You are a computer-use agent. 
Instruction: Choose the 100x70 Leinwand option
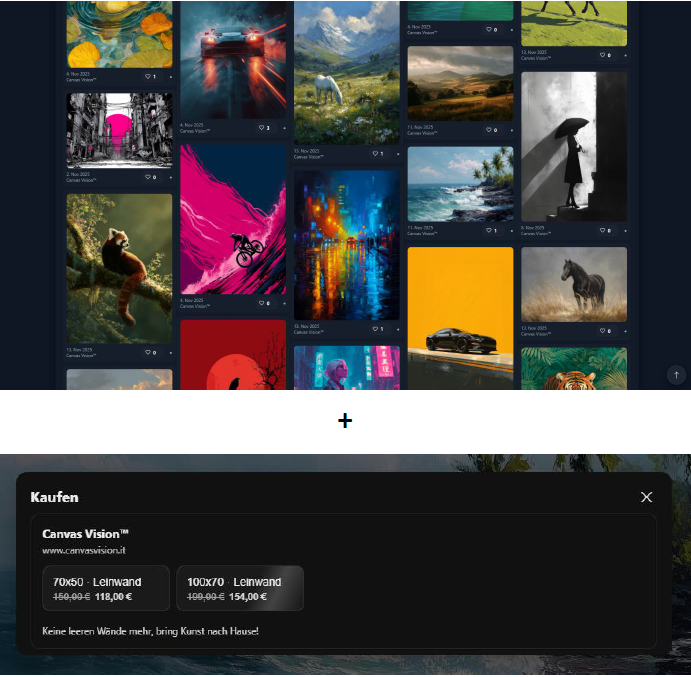point(239,588)
